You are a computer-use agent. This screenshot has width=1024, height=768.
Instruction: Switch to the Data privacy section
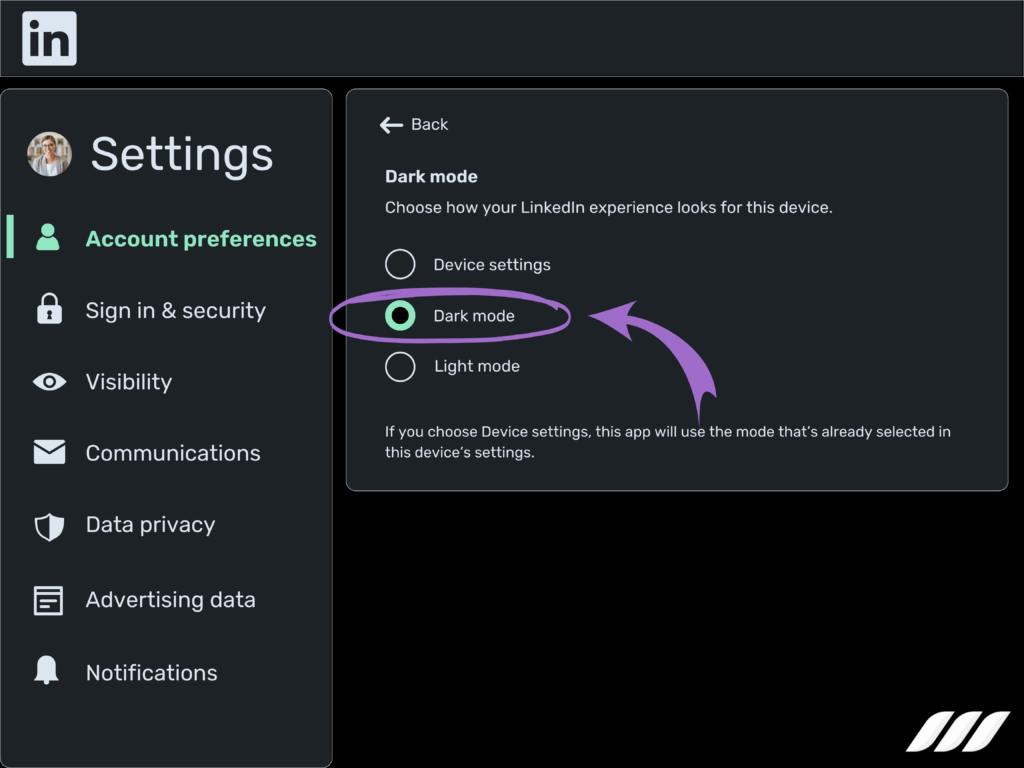pyautogui.click(x=150, y=524)
